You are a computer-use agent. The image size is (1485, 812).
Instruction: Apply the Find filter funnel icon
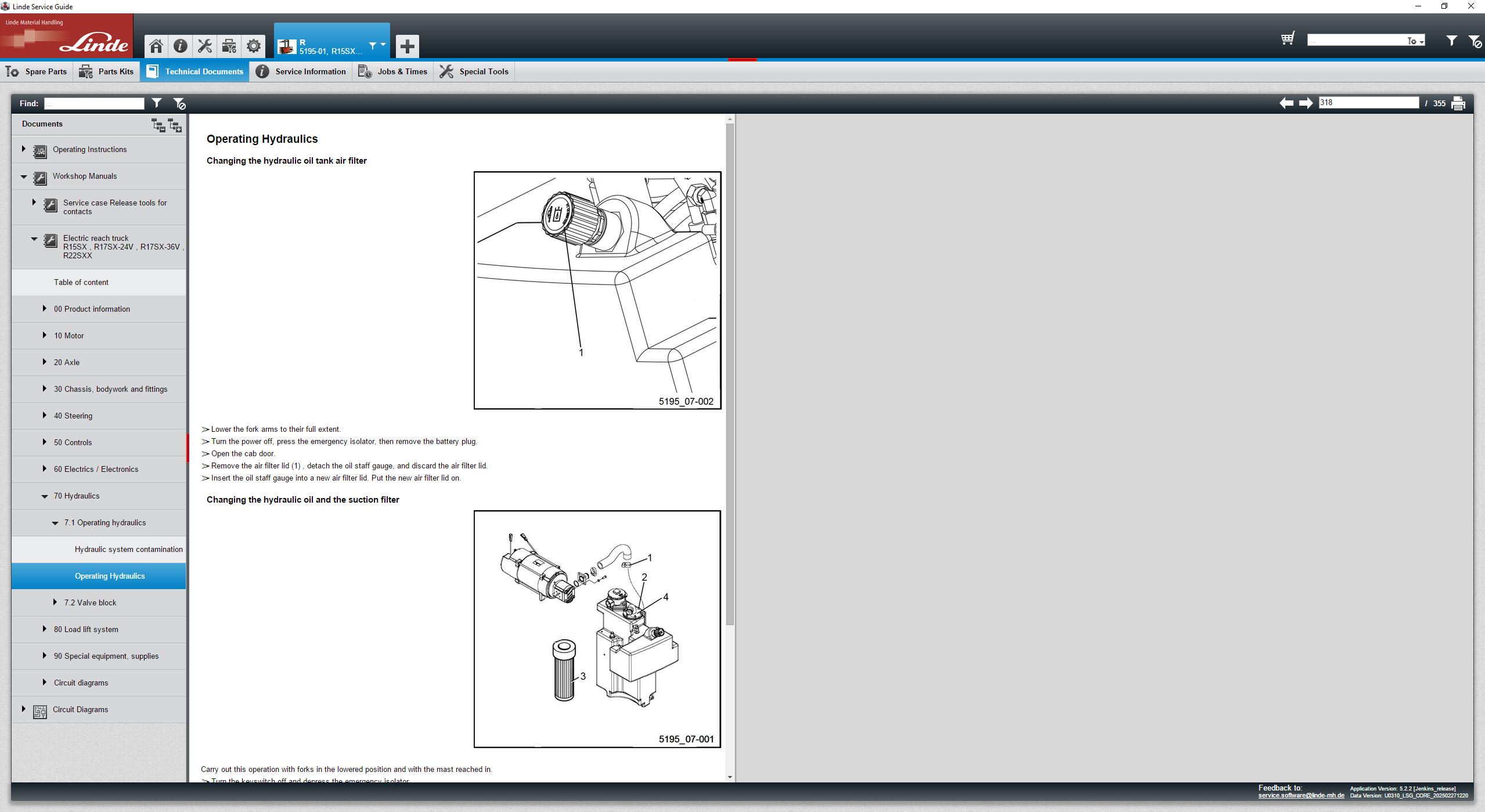(x=157, y=103)
